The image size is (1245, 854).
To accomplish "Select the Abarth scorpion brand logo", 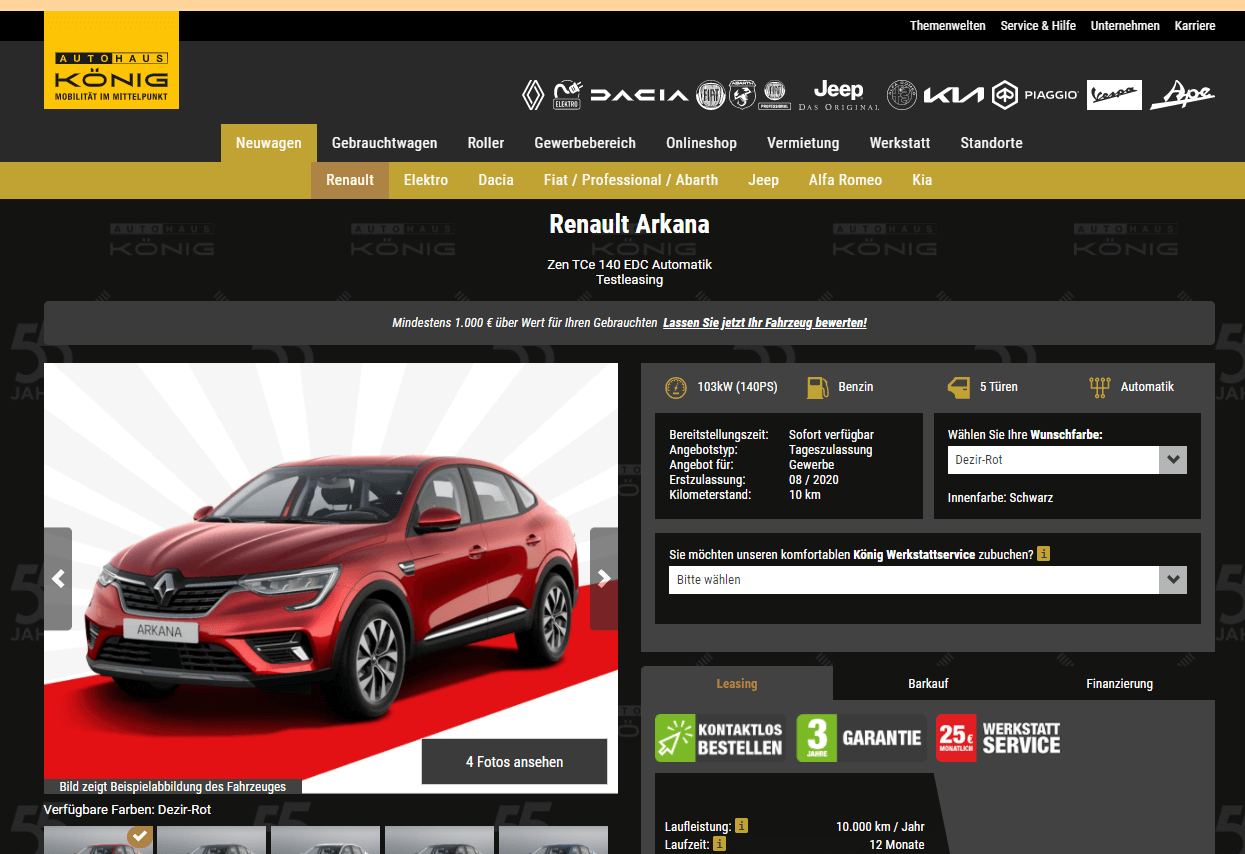I will pyautogui.click(x=741, y=95).
